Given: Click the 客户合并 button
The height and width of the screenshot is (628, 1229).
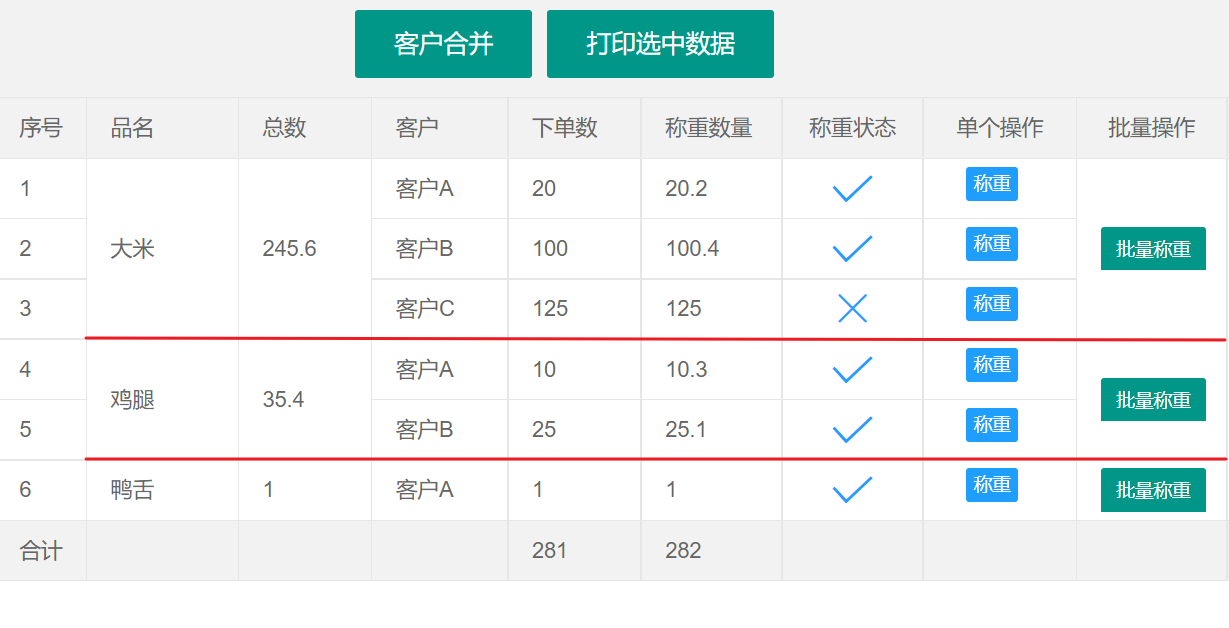Looking at the screenshot, I should [443, 44].
